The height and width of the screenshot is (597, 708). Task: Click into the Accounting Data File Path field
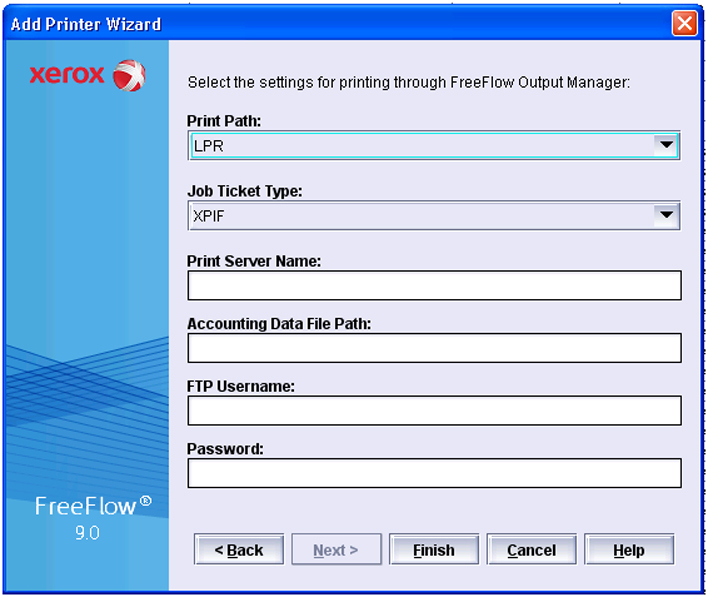434,348
